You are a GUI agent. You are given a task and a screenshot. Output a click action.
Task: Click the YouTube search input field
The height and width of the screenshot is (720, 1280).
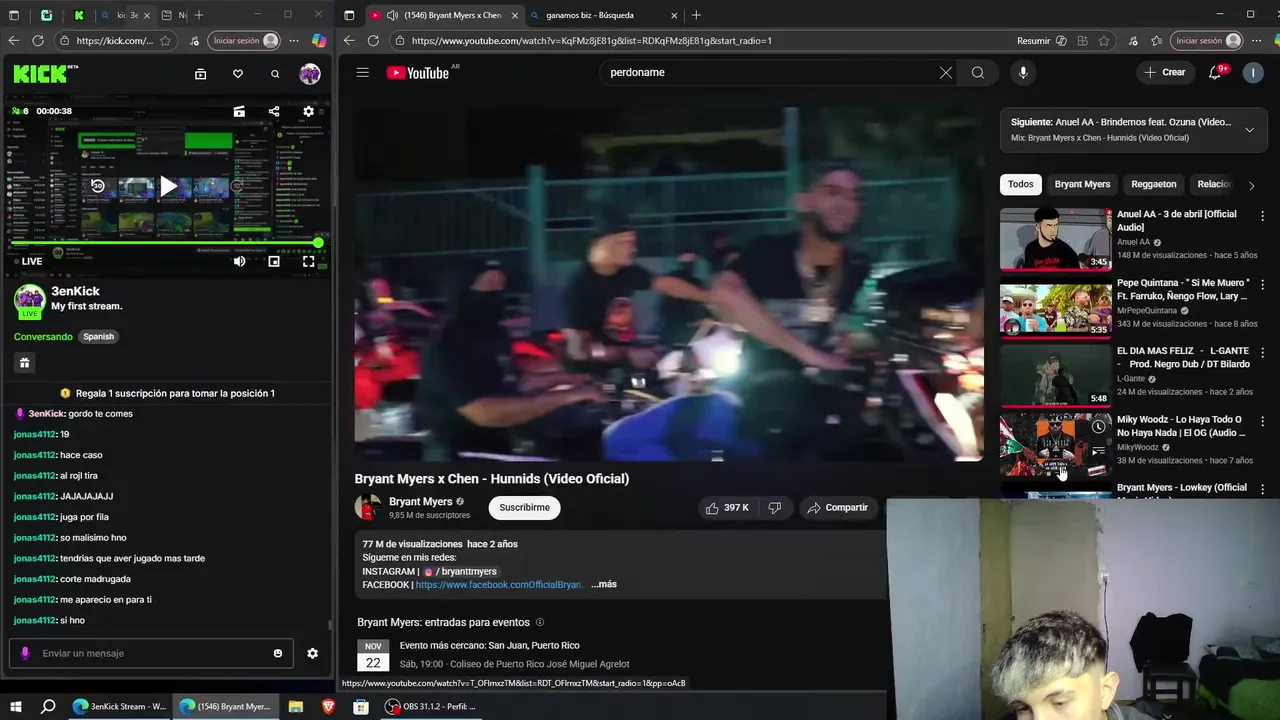[x=770, y=72]
